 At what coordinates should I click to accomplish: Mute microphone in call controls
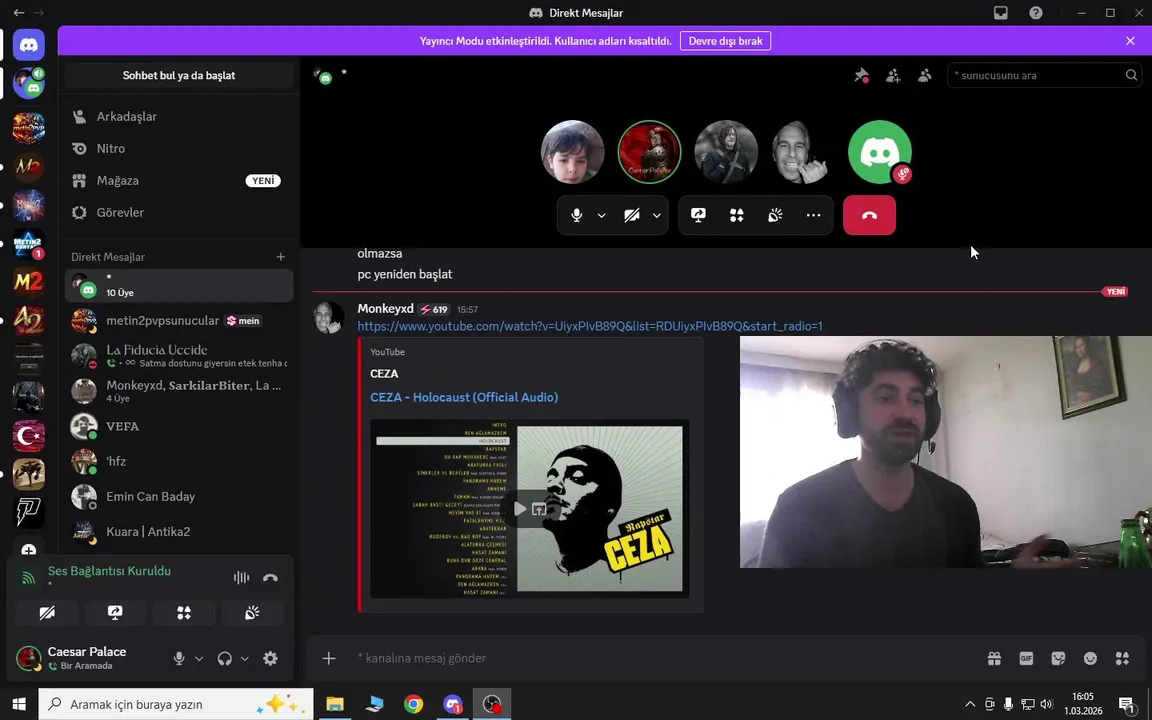(x=577, y=215)
